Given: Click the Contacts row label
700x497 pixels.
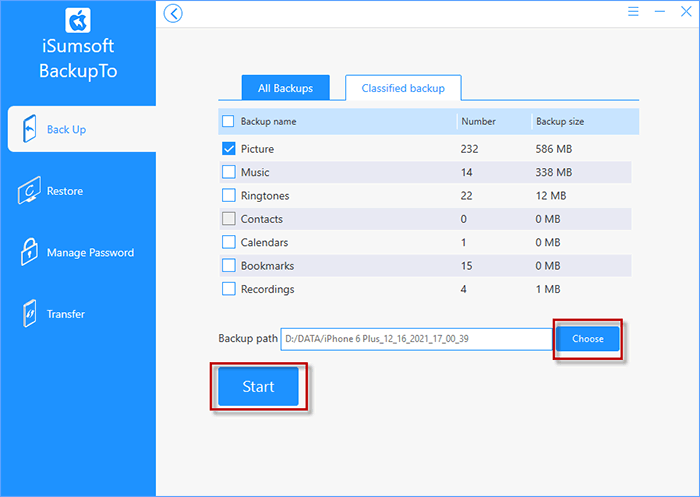Looking at the screenshot, I should pos(262,219).
